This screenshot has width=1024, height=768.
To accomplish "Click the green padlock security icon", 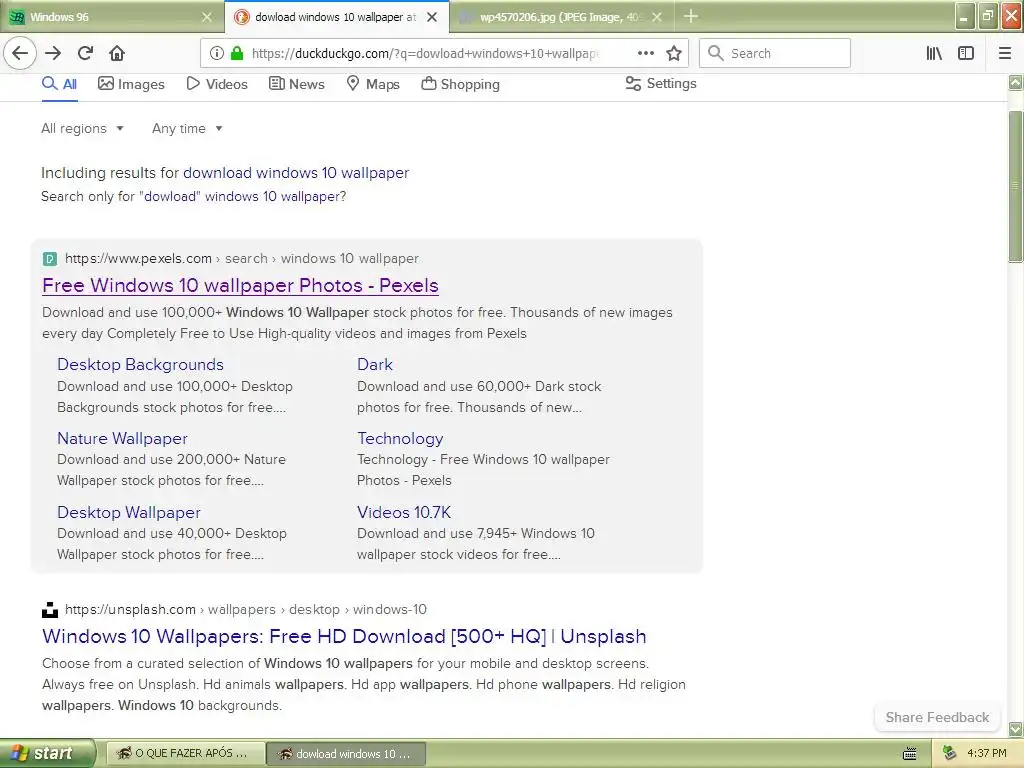I will pyautogui.click(x=237, y=53).
